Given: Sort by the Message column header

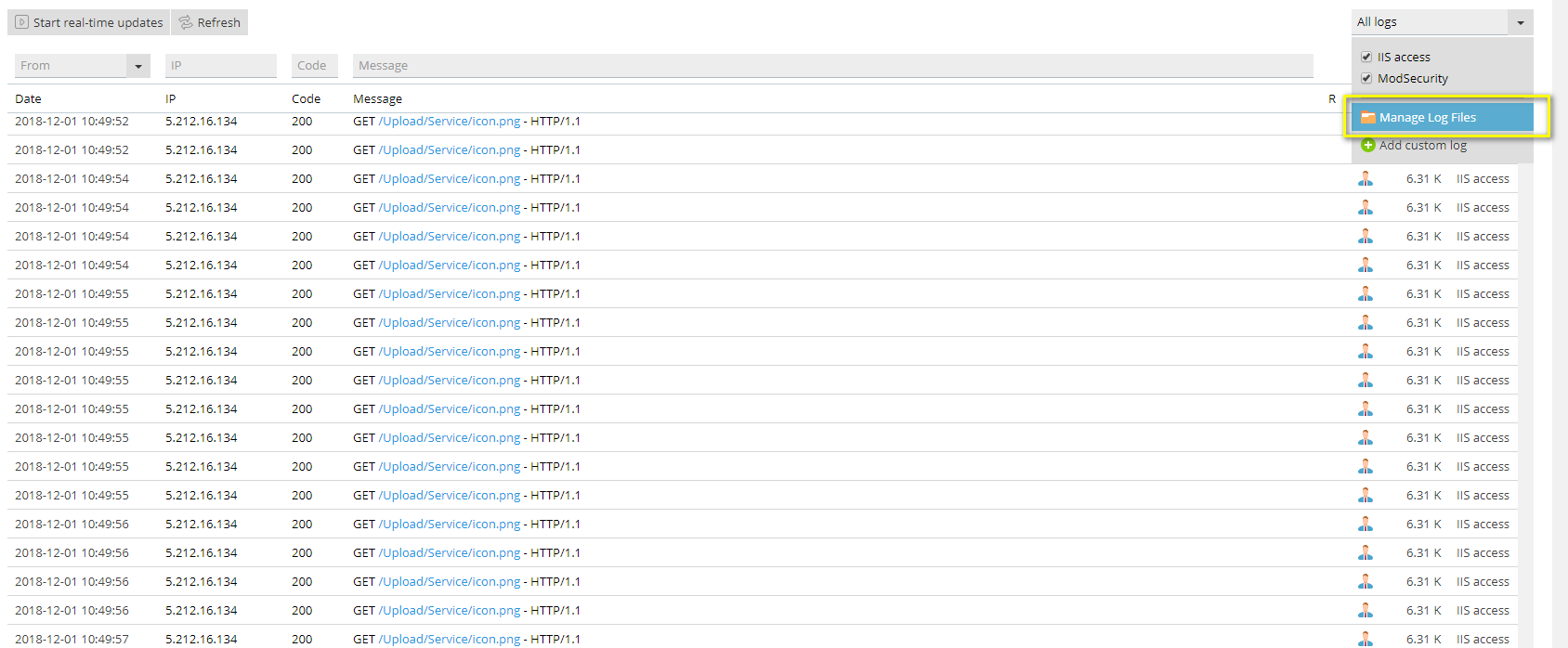Looking at the screenshot, I should click(x=377, y=98).
